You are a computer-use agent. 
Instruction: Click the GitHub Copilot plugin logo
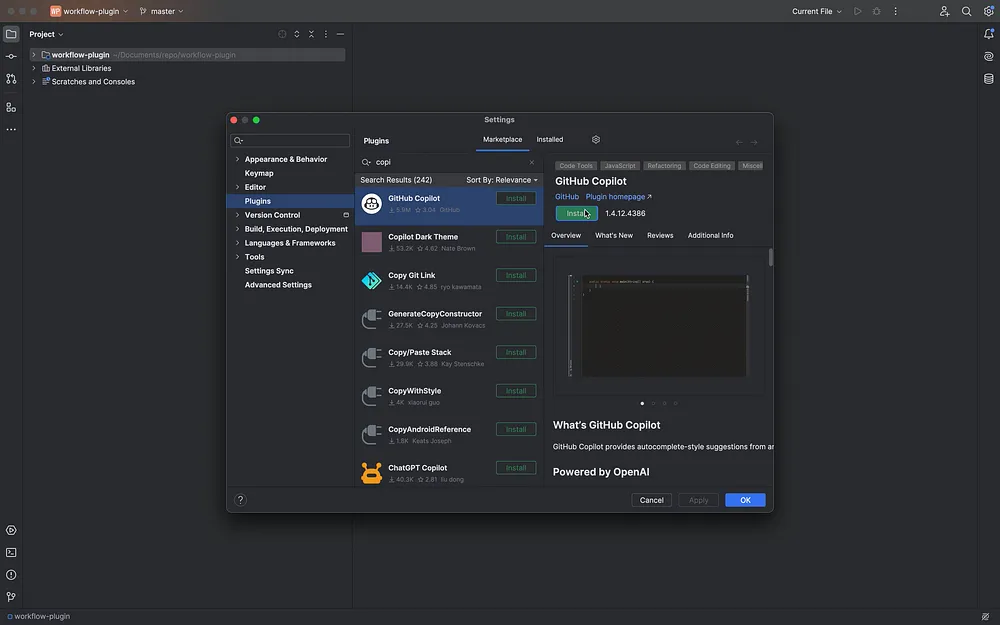click(371, 204)
